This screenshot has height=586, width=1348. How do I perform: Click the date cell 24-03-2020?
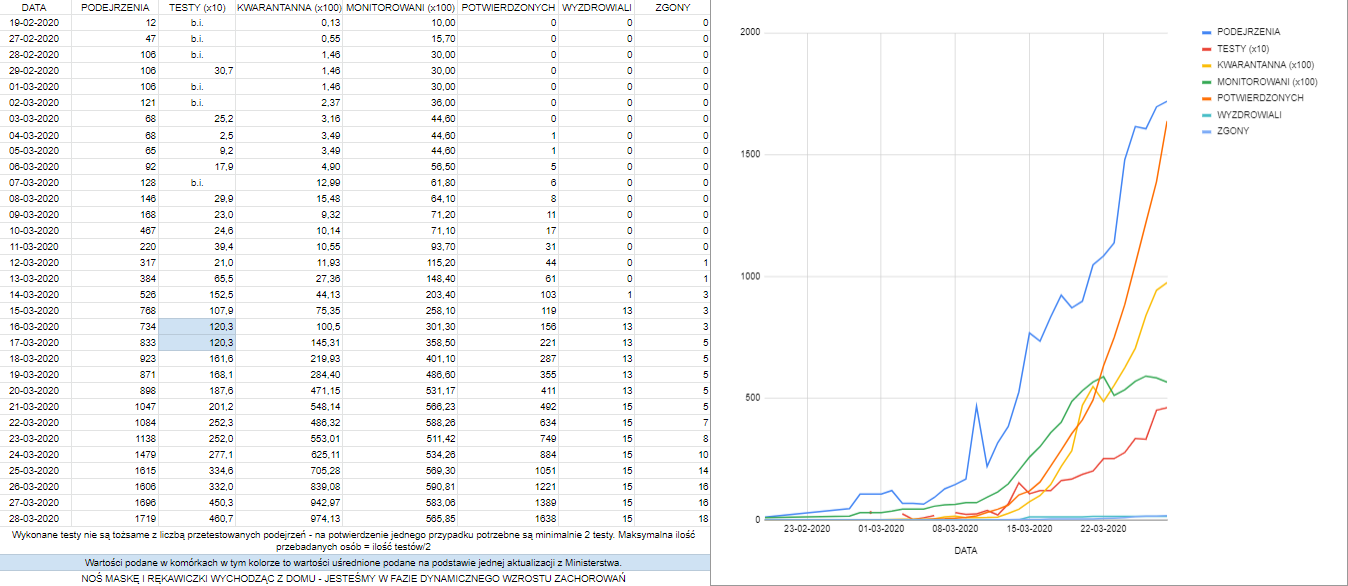34,455
